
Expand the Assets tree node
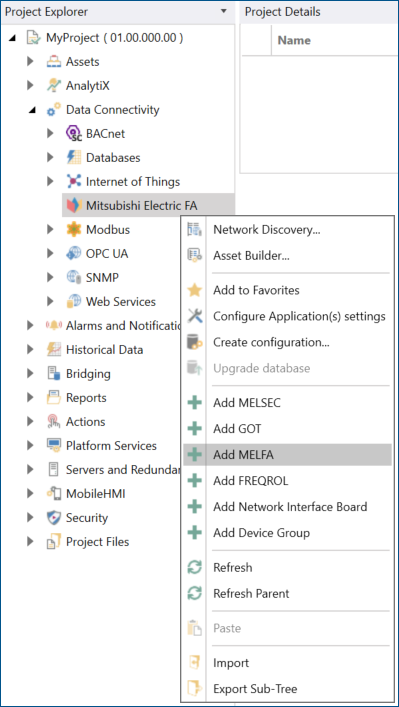(30, 61)
